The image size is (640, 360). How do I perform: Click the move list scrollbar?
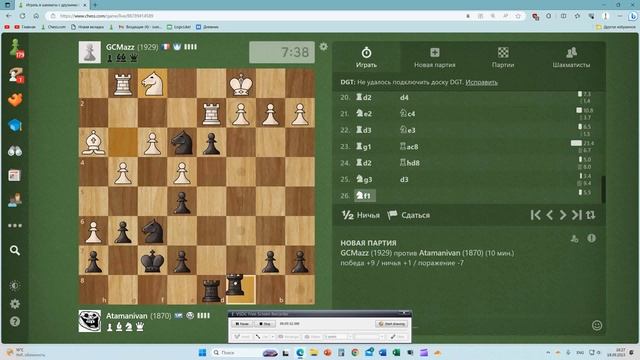coord(603,189)
